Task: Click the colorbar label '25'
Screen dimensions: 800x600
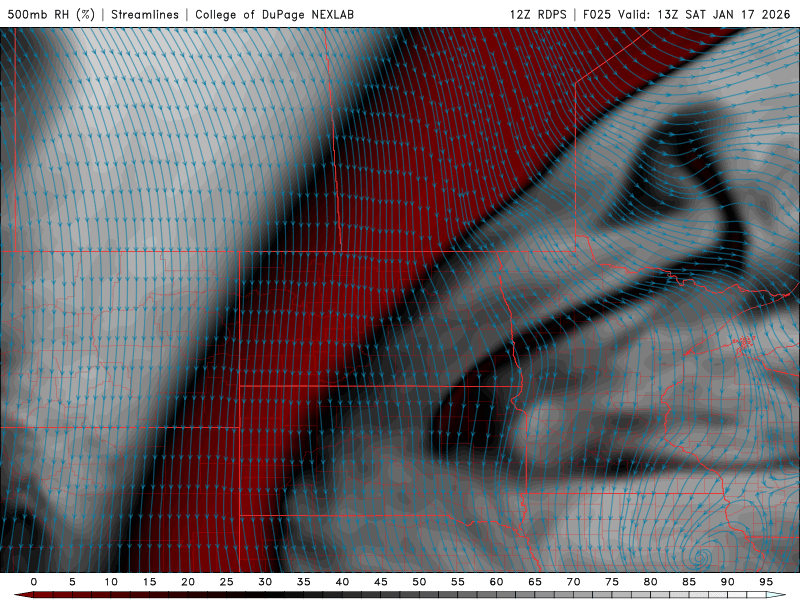Action: click(x=226, y=582)
